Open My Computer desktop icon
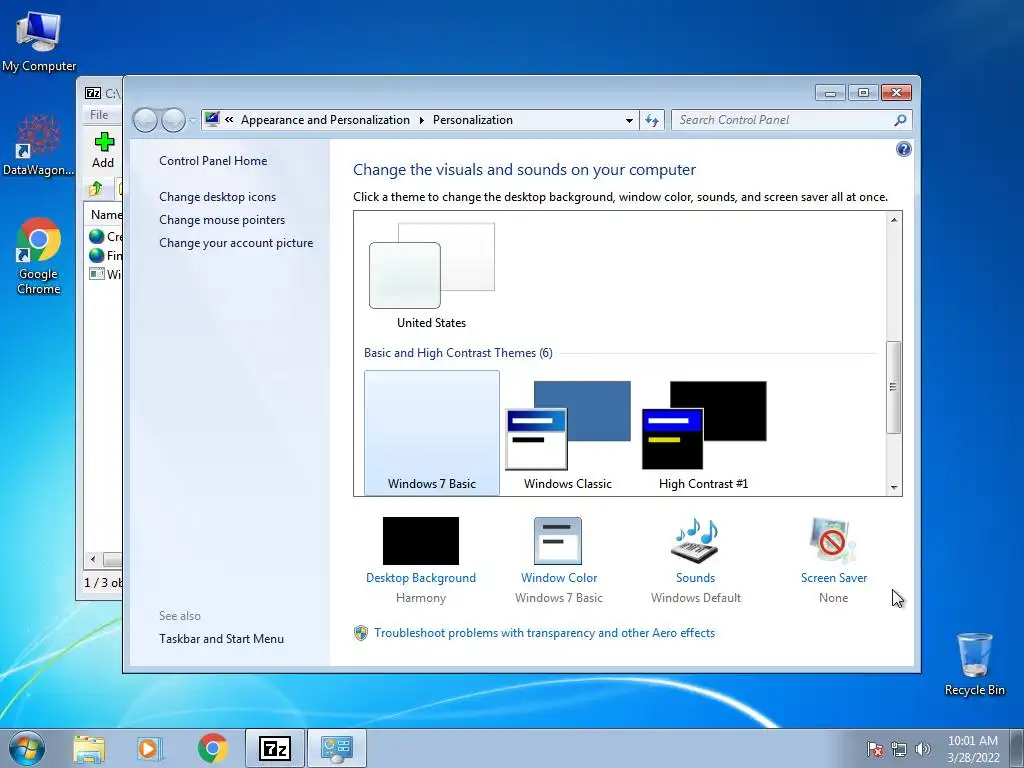 [39, 42]
